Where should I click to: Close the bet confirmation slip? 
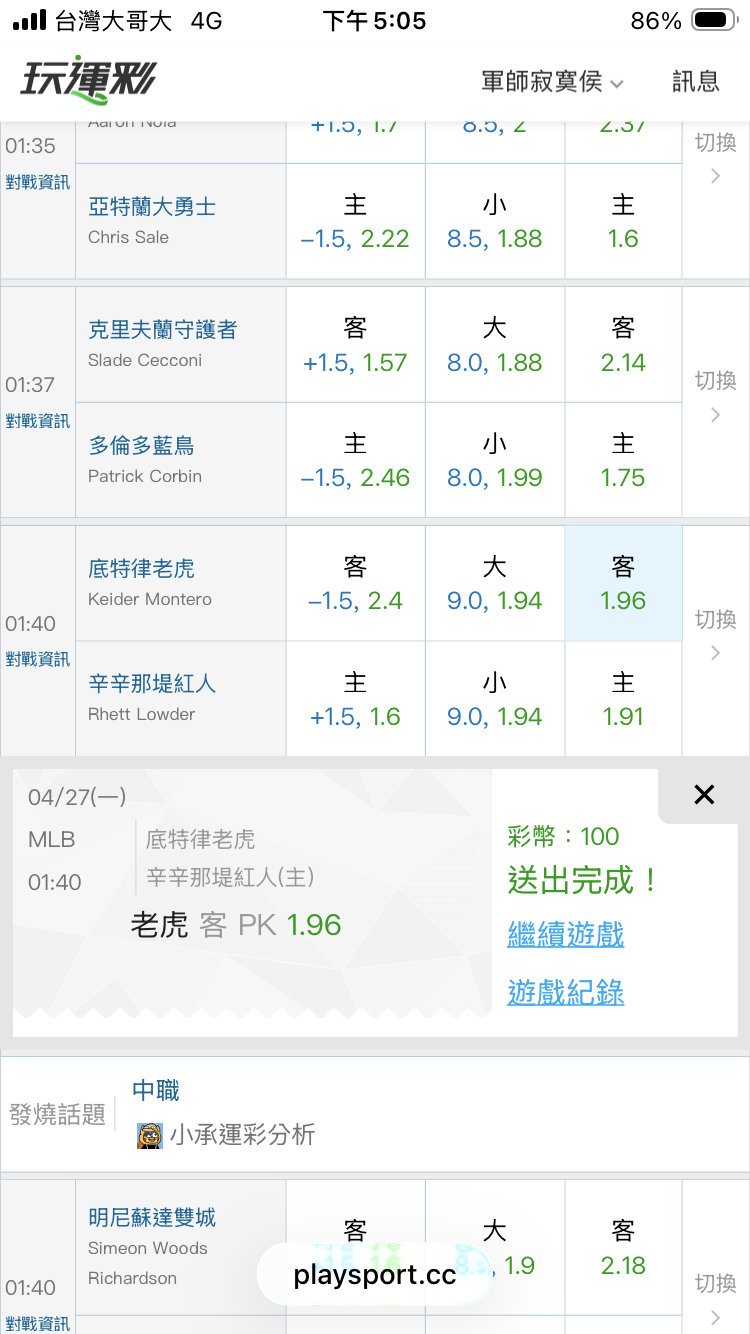click(704, 795)
